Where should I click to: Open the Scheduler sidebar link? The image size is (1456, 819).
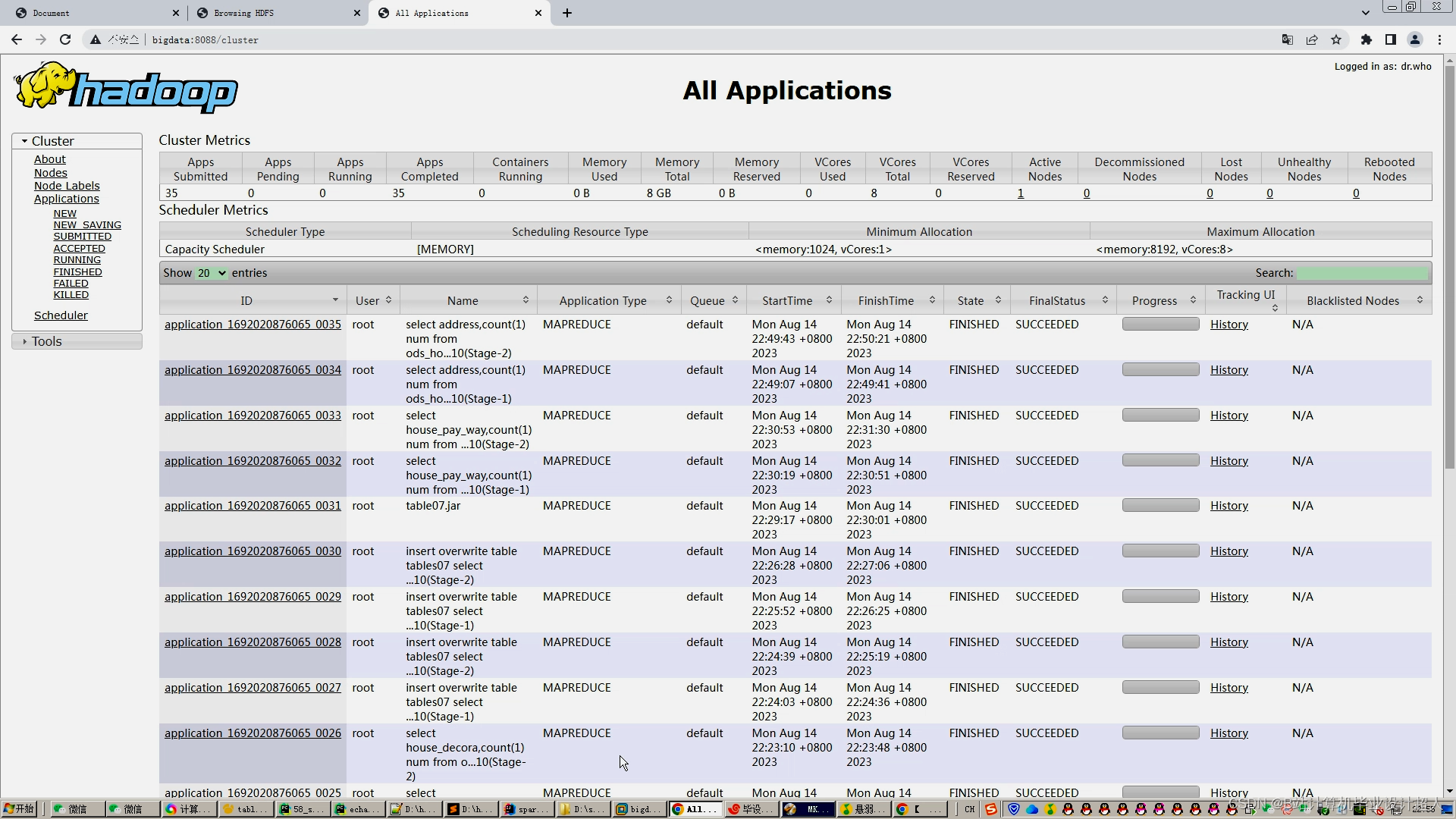pos(61,315)
